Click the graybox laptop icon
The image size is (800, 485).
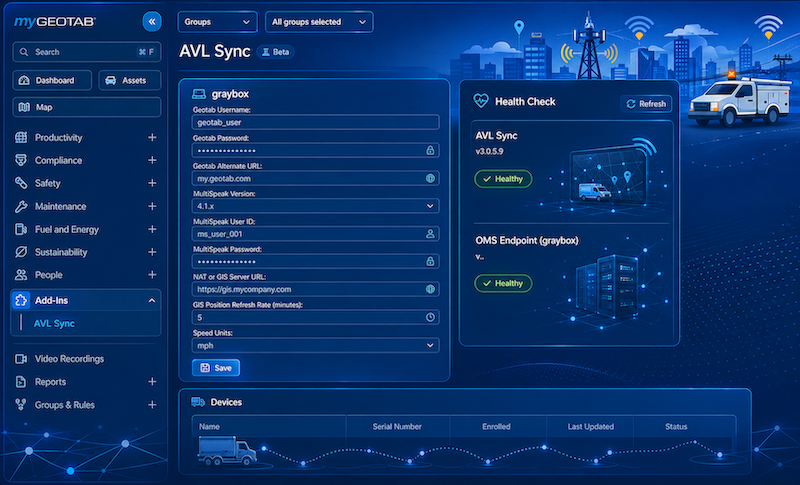point(198,94)
